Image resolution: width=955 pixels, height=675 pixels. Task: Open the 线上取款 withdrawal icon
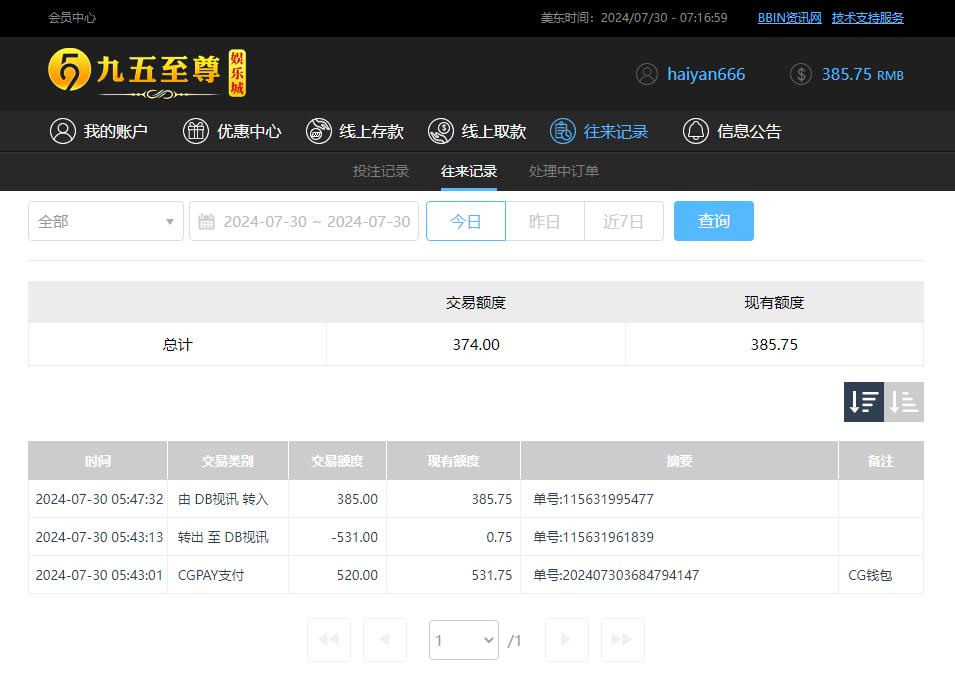[x=440, y=131]
